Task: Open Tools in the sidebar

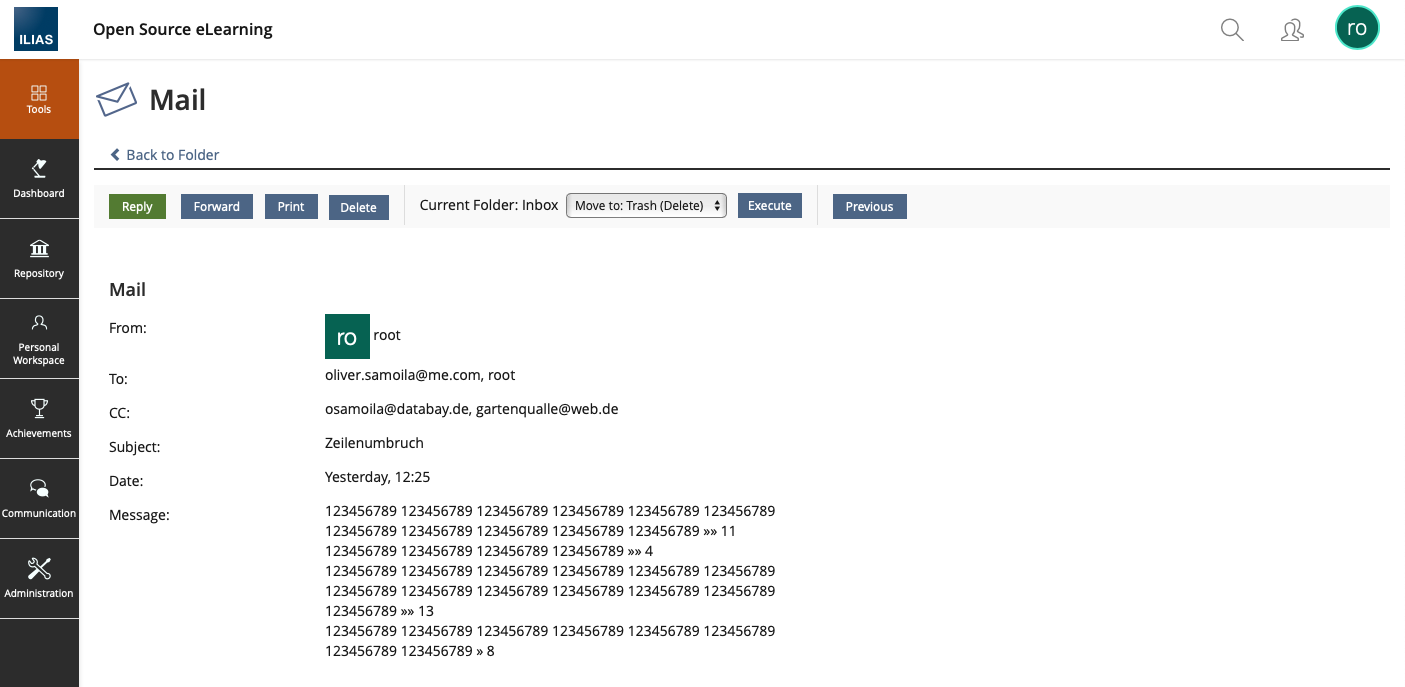Action: (x=39, y=99)
